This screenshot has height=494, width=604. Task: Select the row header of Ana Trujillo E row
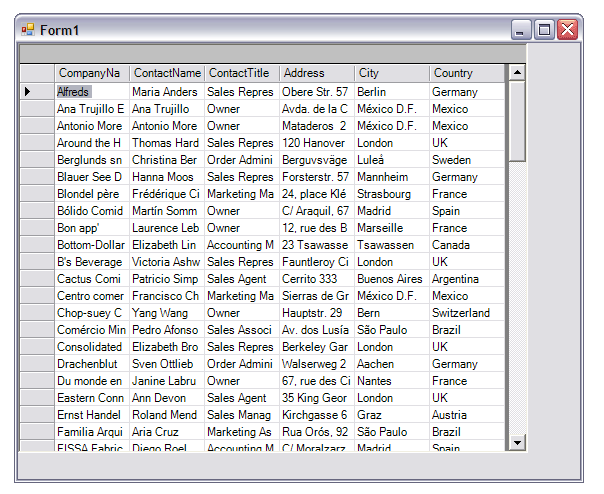(x=37, y=109)
